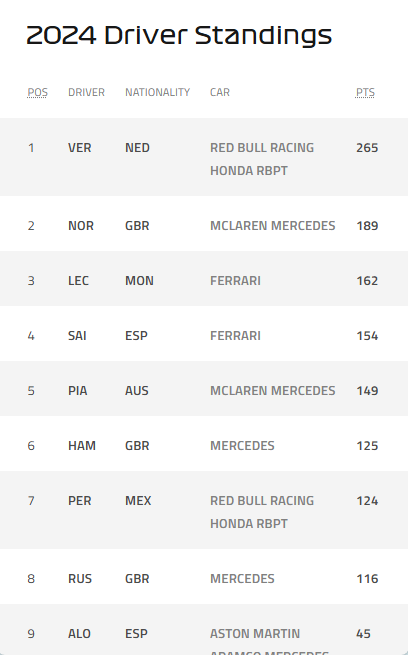This screenshot has height=655, width=408.
Task: Click the Ferrari team link in LEC's row
Action: tap(235, 281)
